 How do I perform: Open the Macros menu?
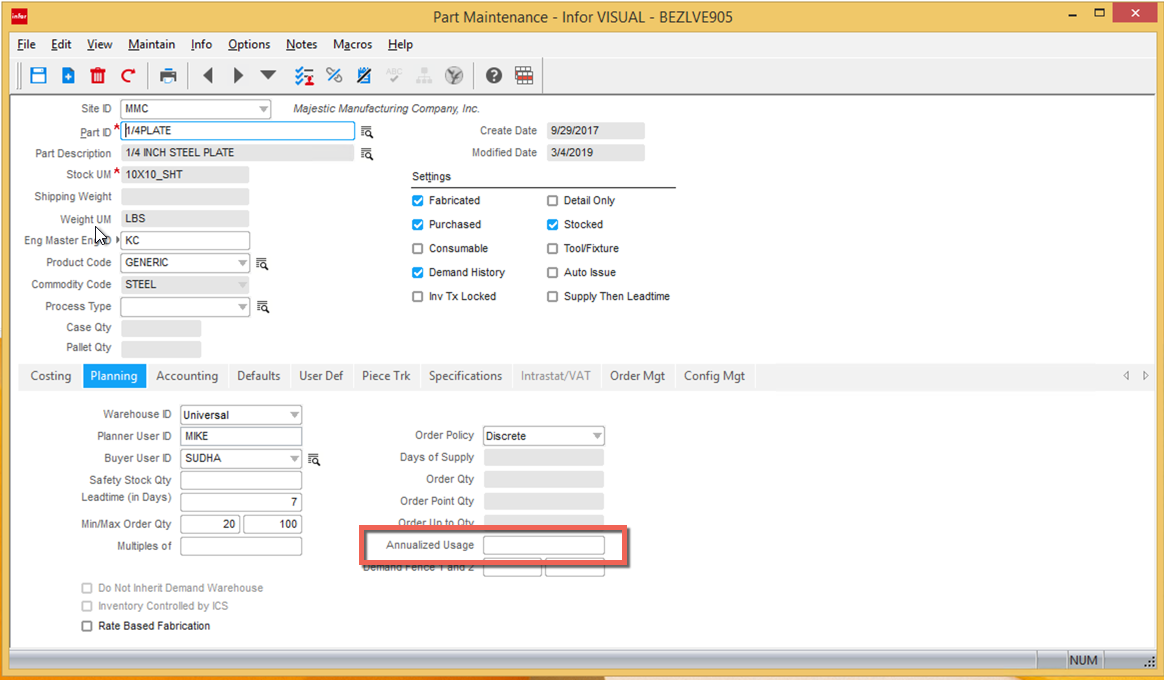click(x=352, y=44)
